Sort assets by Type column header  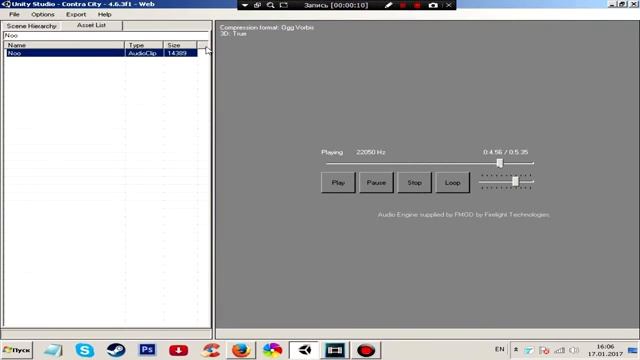click(x=144, y=45)
